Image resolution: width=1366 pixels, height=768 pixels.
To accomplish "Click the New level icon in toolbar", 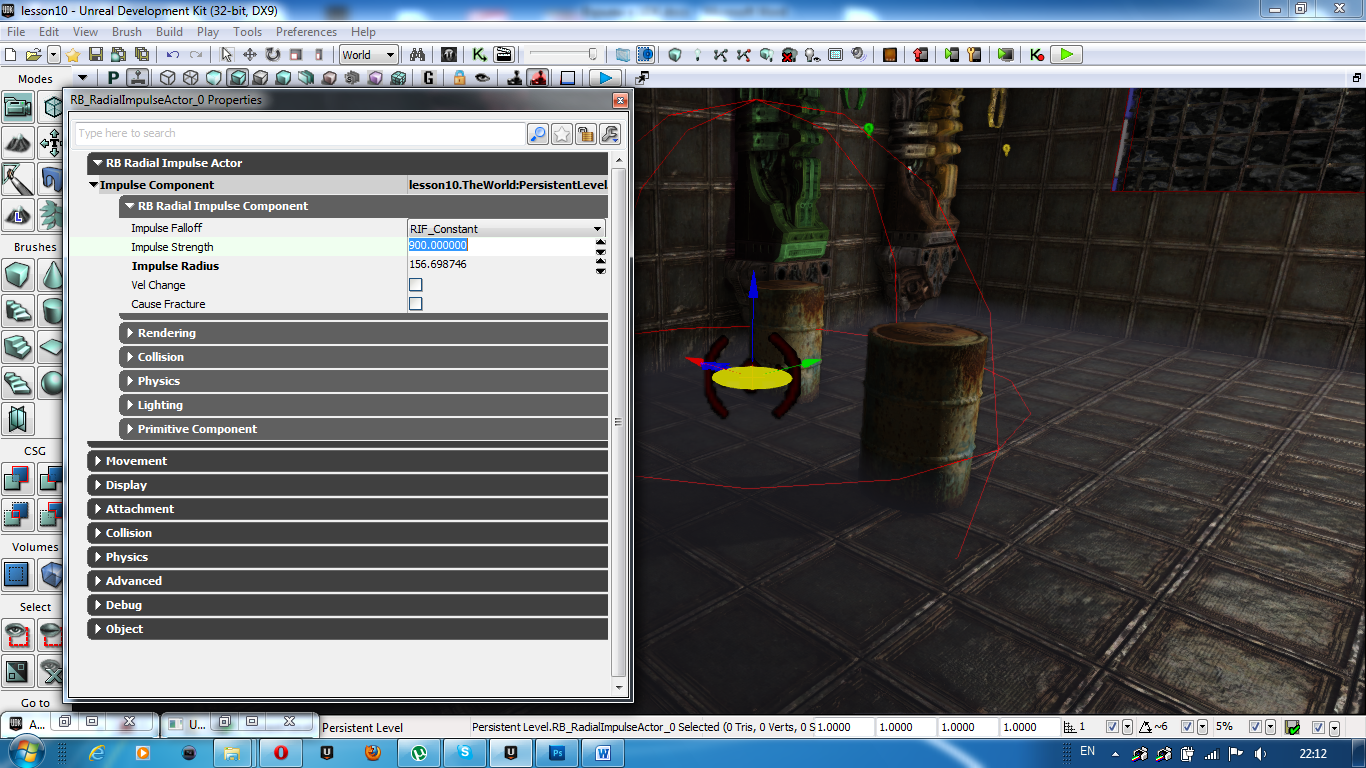I will click(x=11, y=55).
